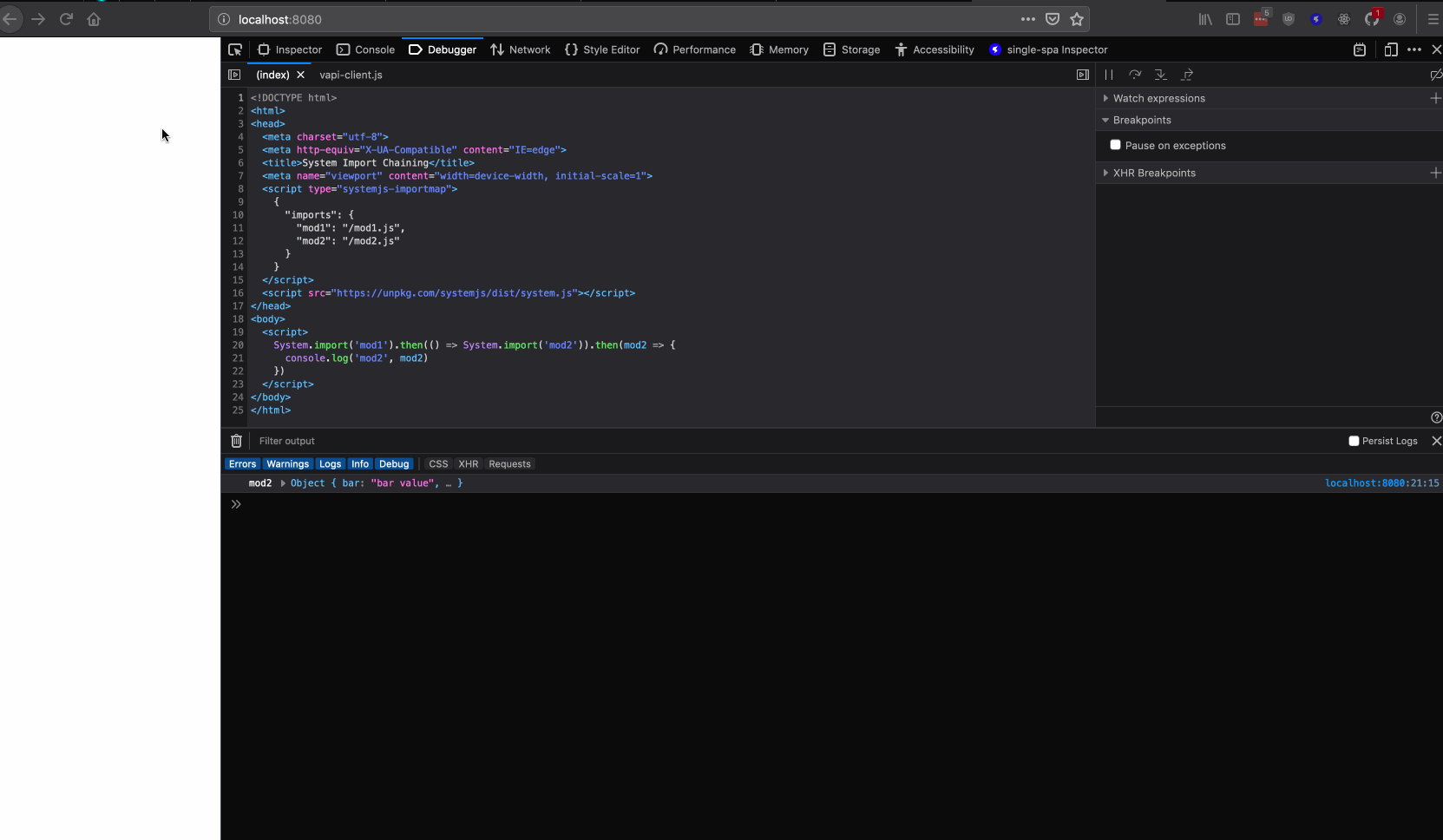Open the localhost:8080:21:15 source link

pos(1381,483)
